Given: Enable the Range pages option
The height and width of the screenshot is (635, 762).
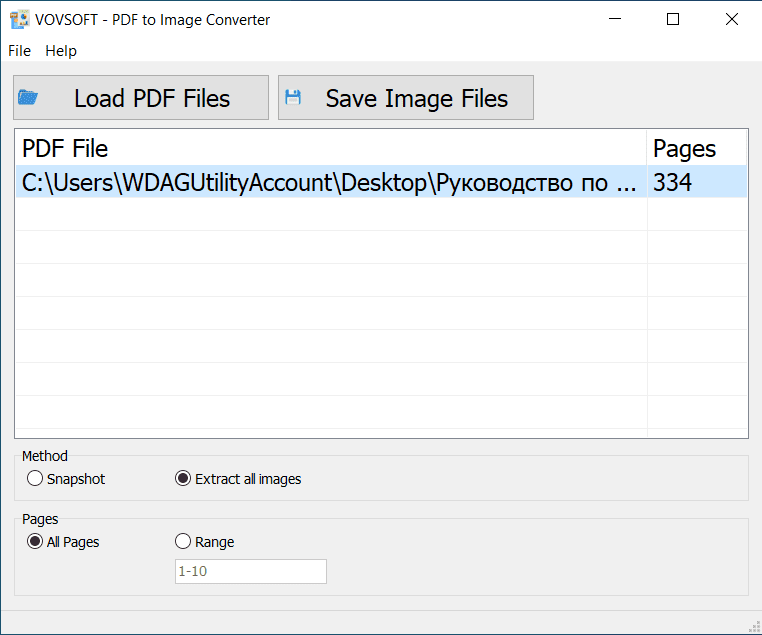Looking at the screenshot, I should pyautogui.click(x=183, y=542).
